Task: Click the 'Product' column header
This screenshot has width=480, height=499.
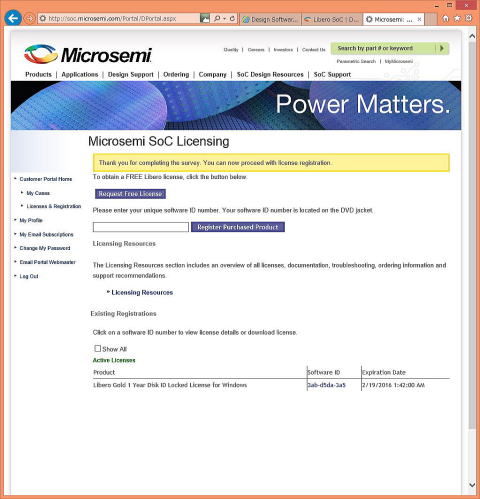Action: [104, 372]
